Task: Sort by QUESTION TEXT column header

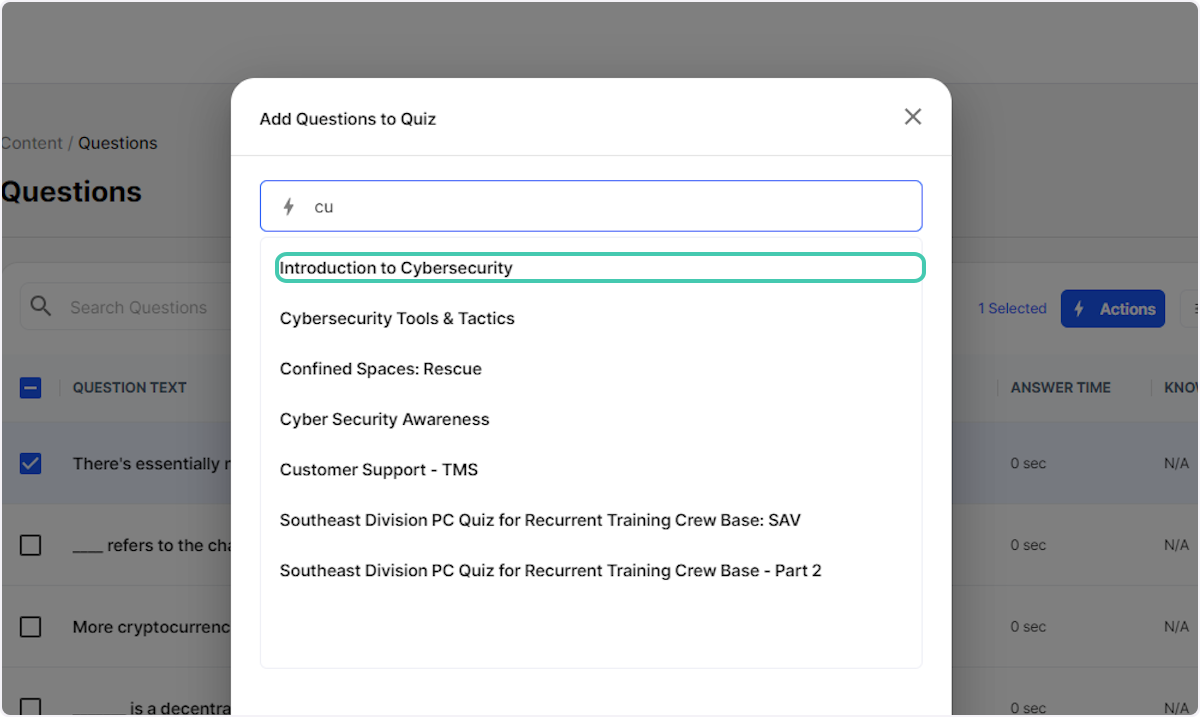Action: [x=129, y=388]
